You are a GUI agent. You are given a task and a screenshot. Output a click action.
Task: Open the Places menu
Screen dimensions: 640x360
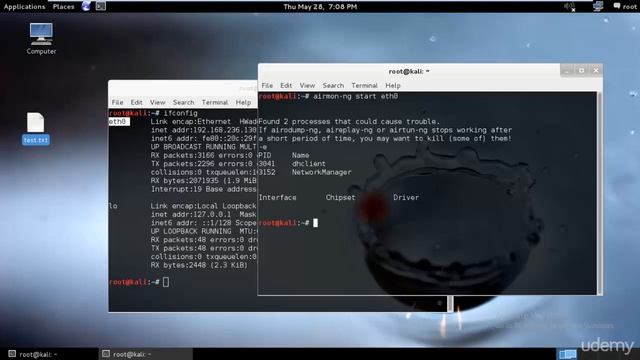[63, 7]
